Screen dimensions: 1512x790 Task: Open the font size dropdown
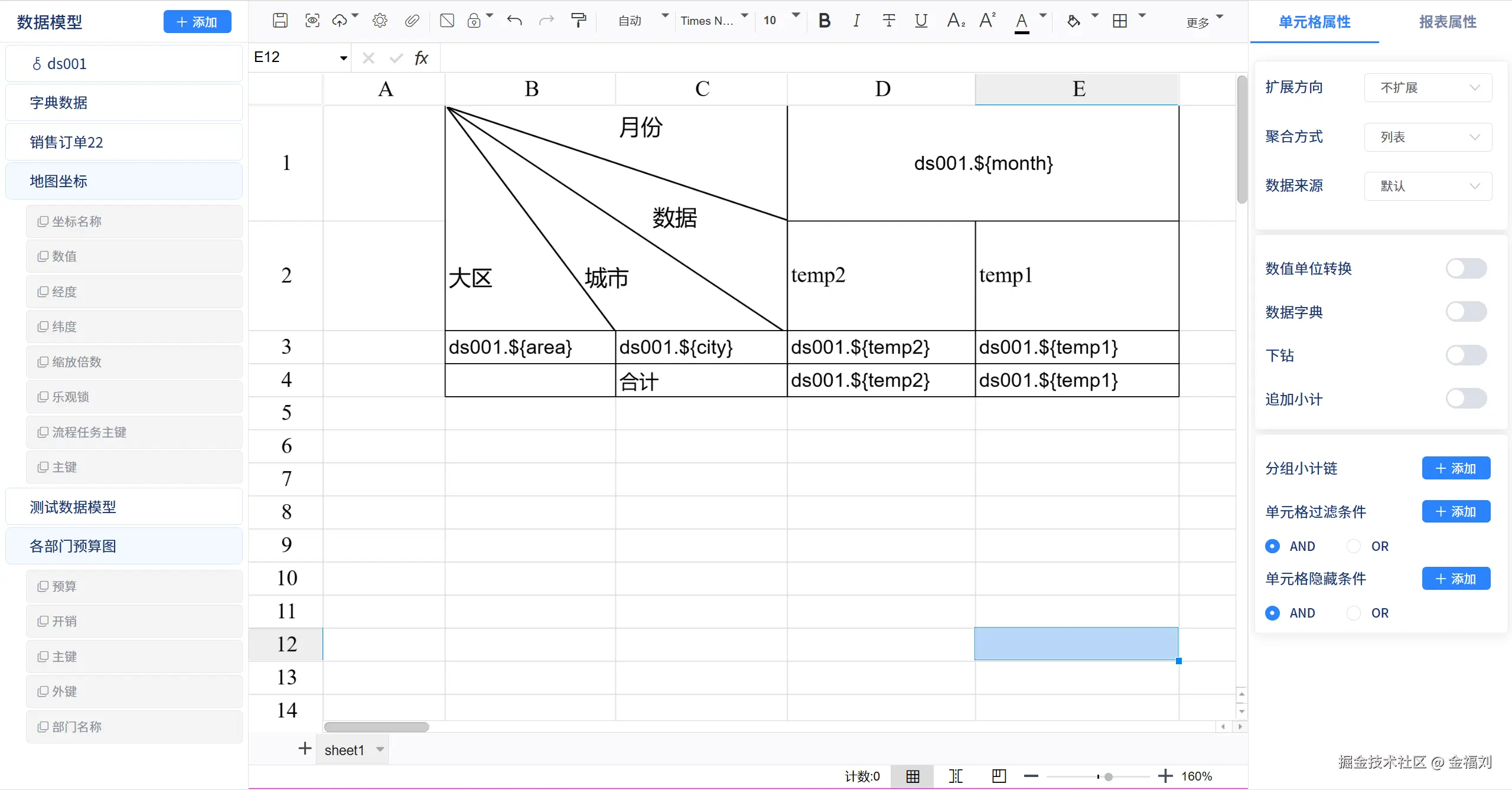pyautogui.click(x=795, y=17)
